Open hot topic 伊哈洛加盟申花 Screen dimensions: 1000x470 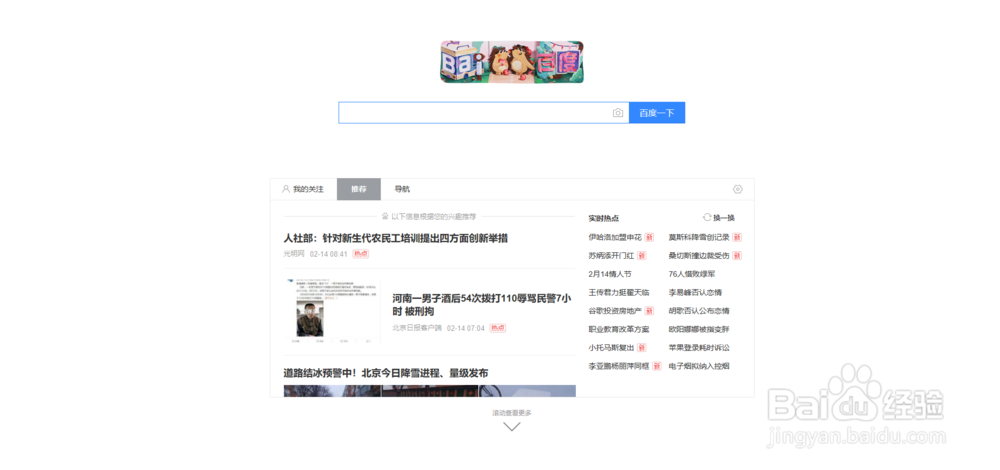pyautogui.click(x=615, y=237)
